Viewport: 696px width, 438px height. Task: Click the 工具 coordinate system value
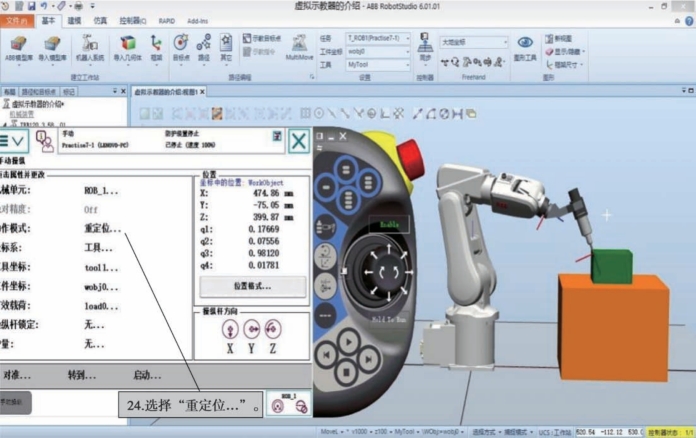pos(98,248)
